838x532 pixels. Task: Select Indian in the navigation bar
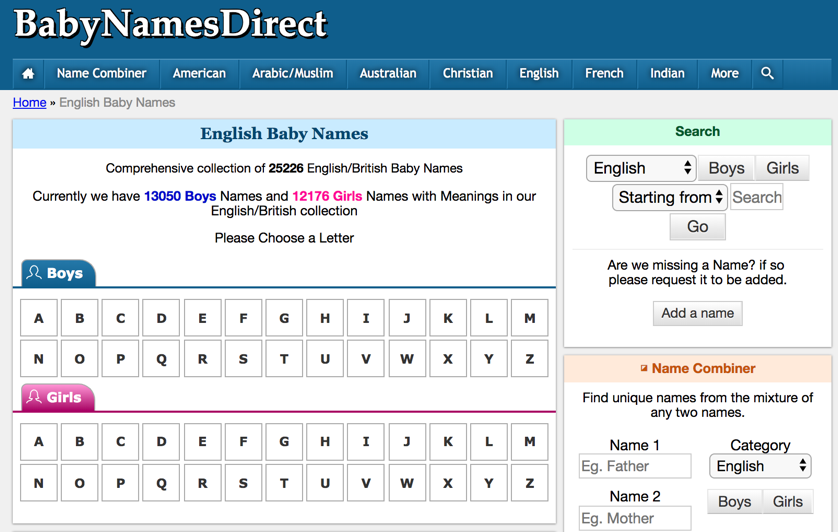667,74
